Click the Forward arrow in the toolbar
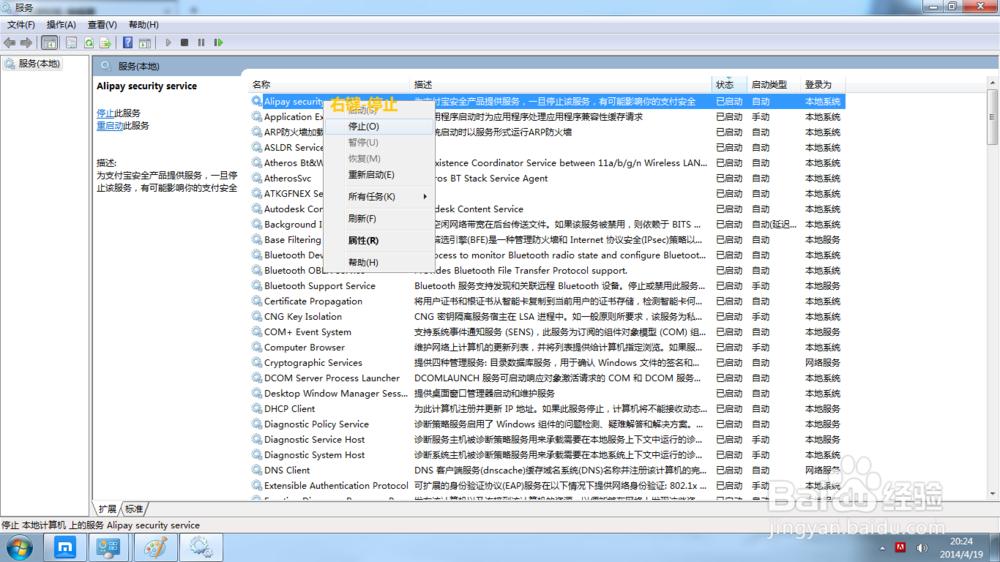Image resolution: width=1000 pixels, height=562 pixels. point(26,43)
